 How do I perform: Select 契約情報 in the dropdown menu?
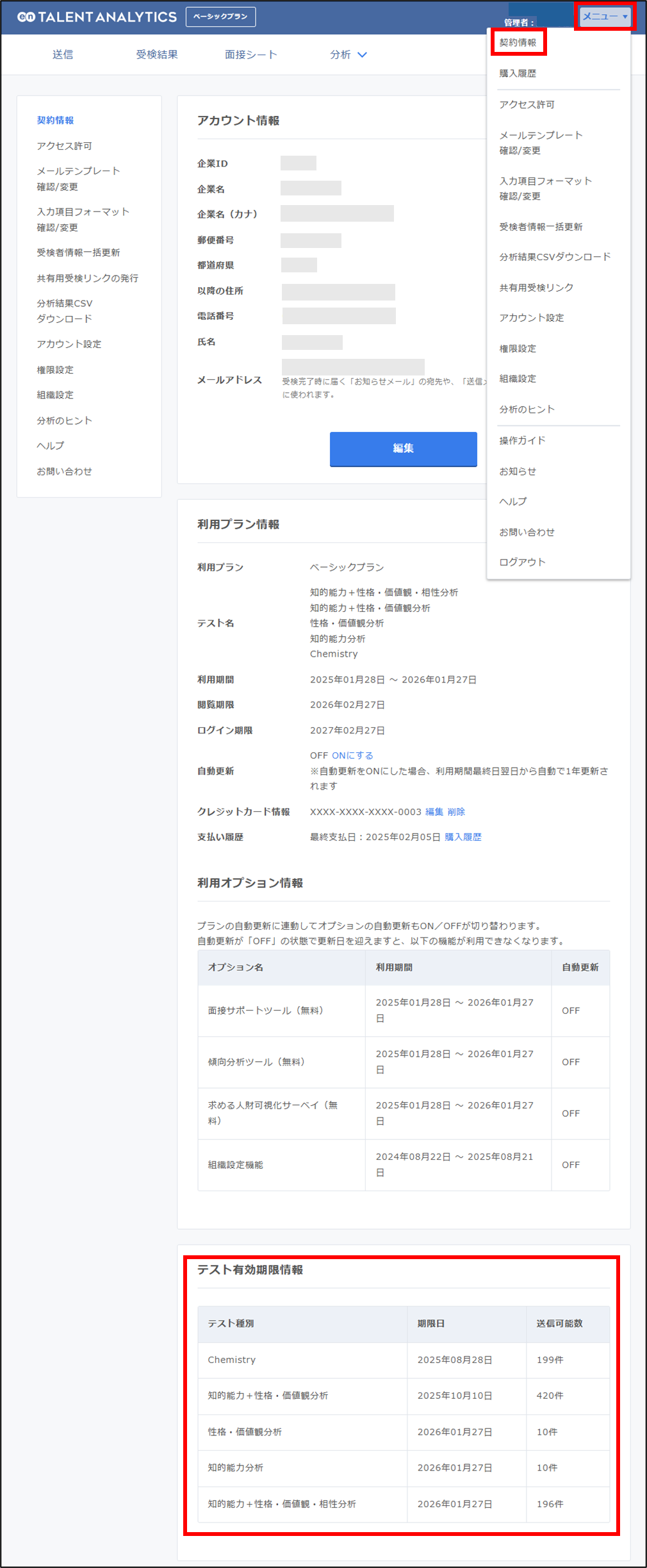click(x=518, y=42)
